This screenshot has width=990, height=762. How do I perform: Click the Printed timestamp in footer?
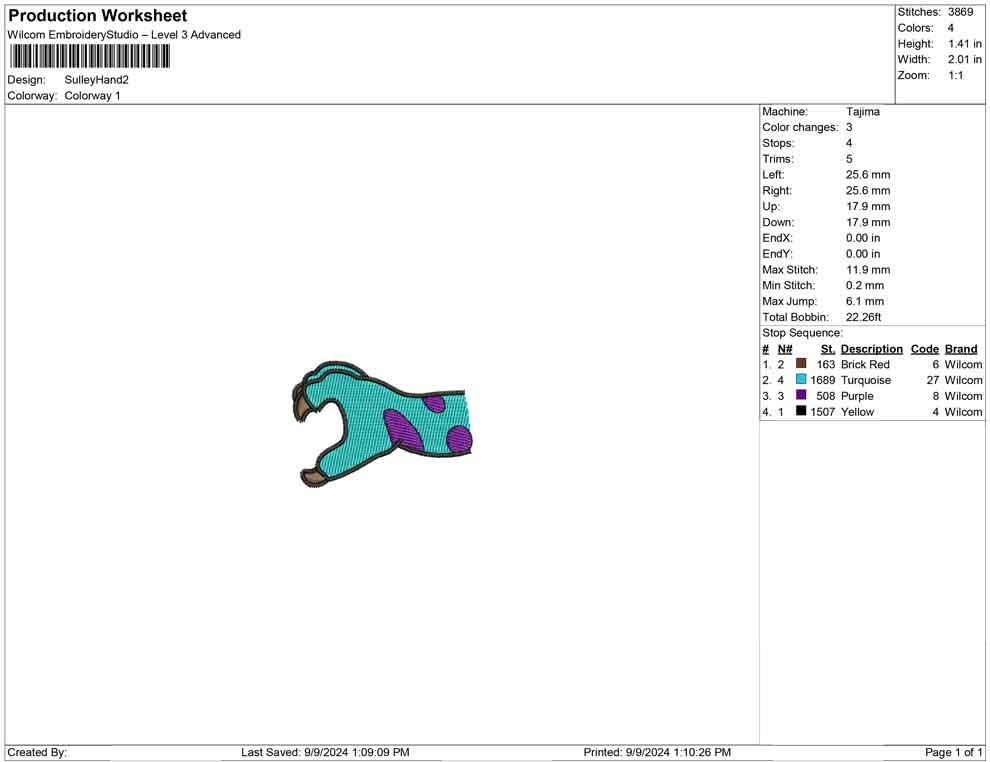(x=657, y=752)
